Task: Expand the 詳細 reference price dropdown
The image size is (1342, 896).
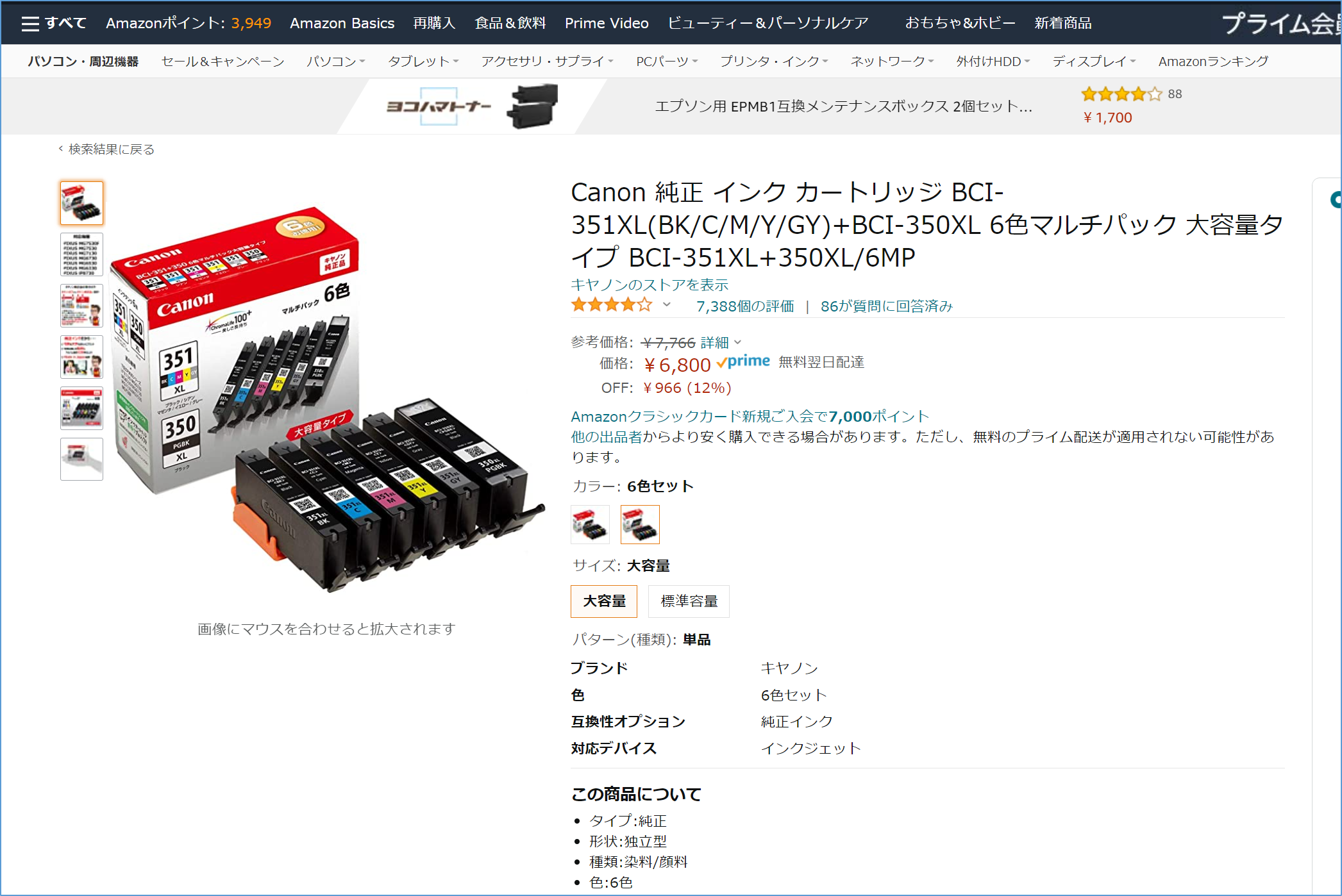Action: click(721, 343)
